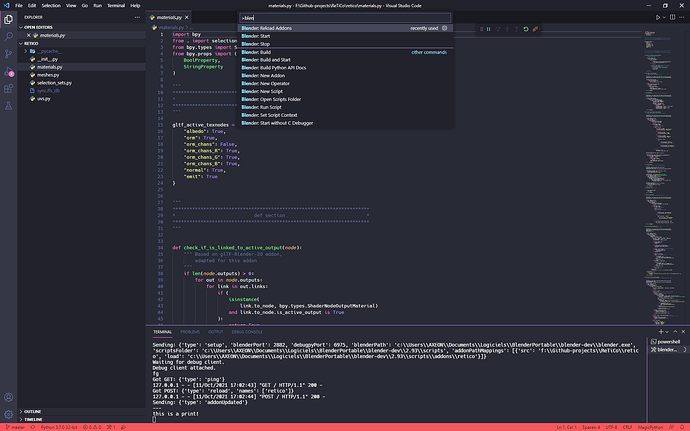Expand the __pycache__ folder
The height and width of the screenshot is (431, 690).
[x=82, y=51]
